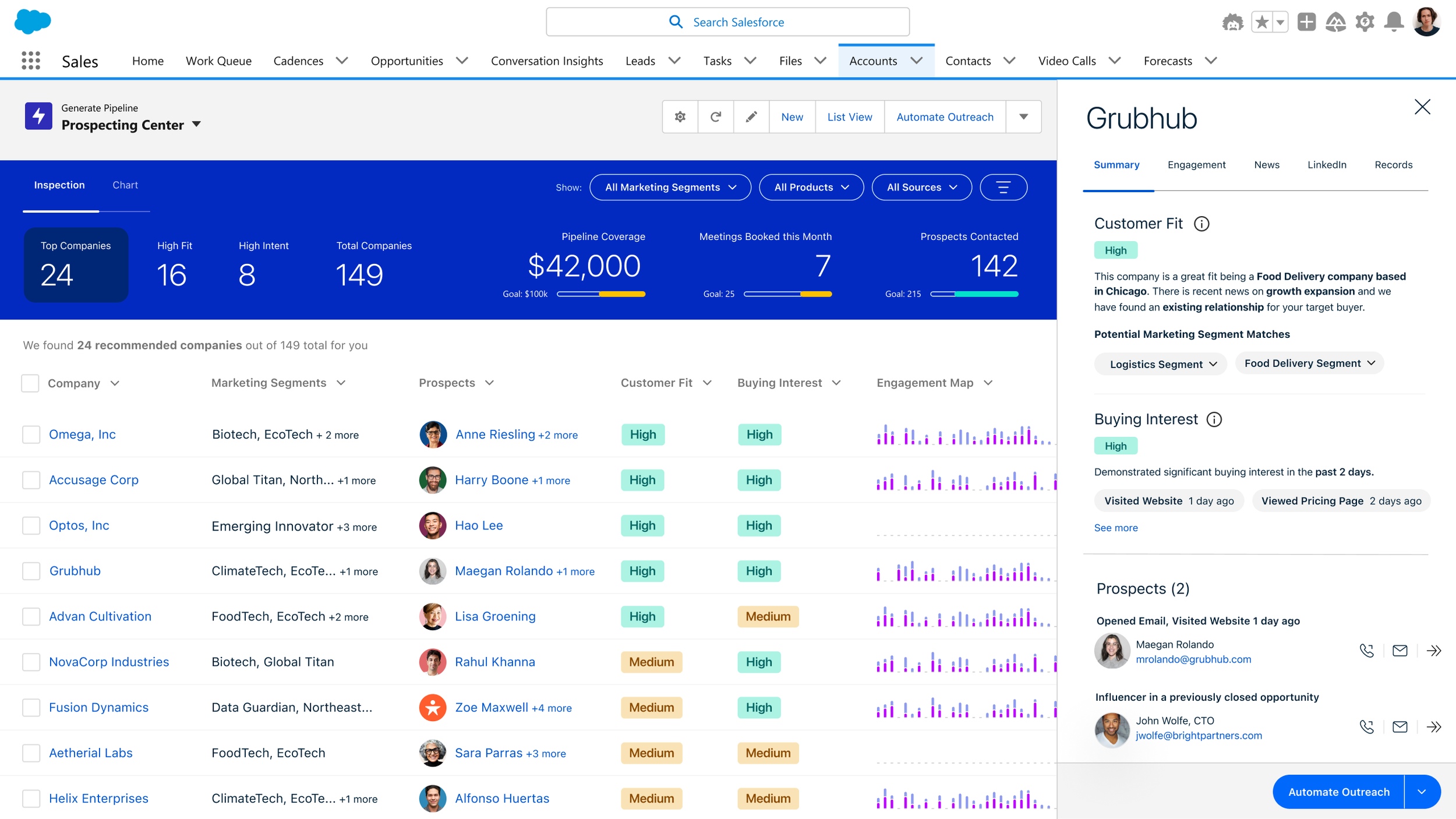
Task: Select the Grubhub row checkbox
Action: (x=31, y=571)
